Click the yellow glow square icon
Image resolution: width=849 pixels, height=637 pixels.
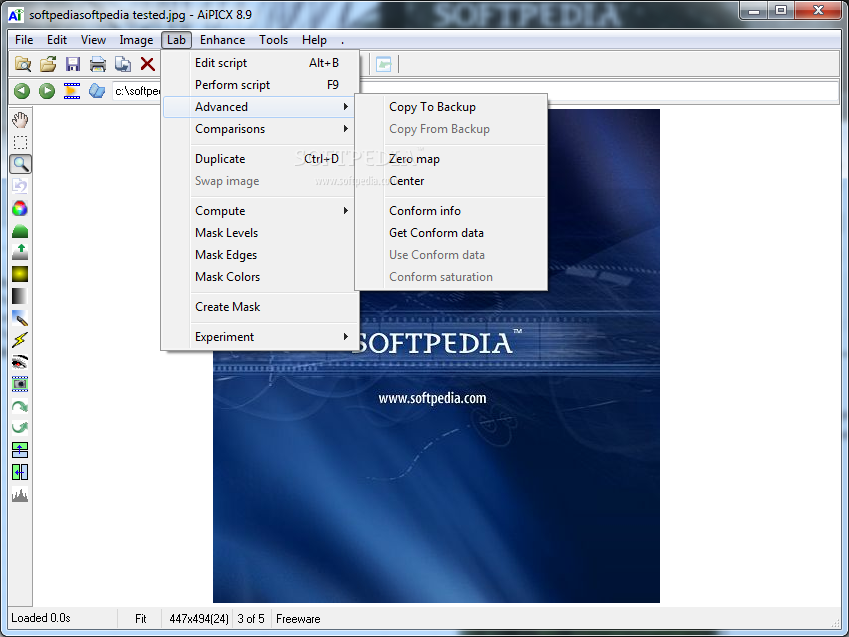pyautogui.click(x=20, y=274)
